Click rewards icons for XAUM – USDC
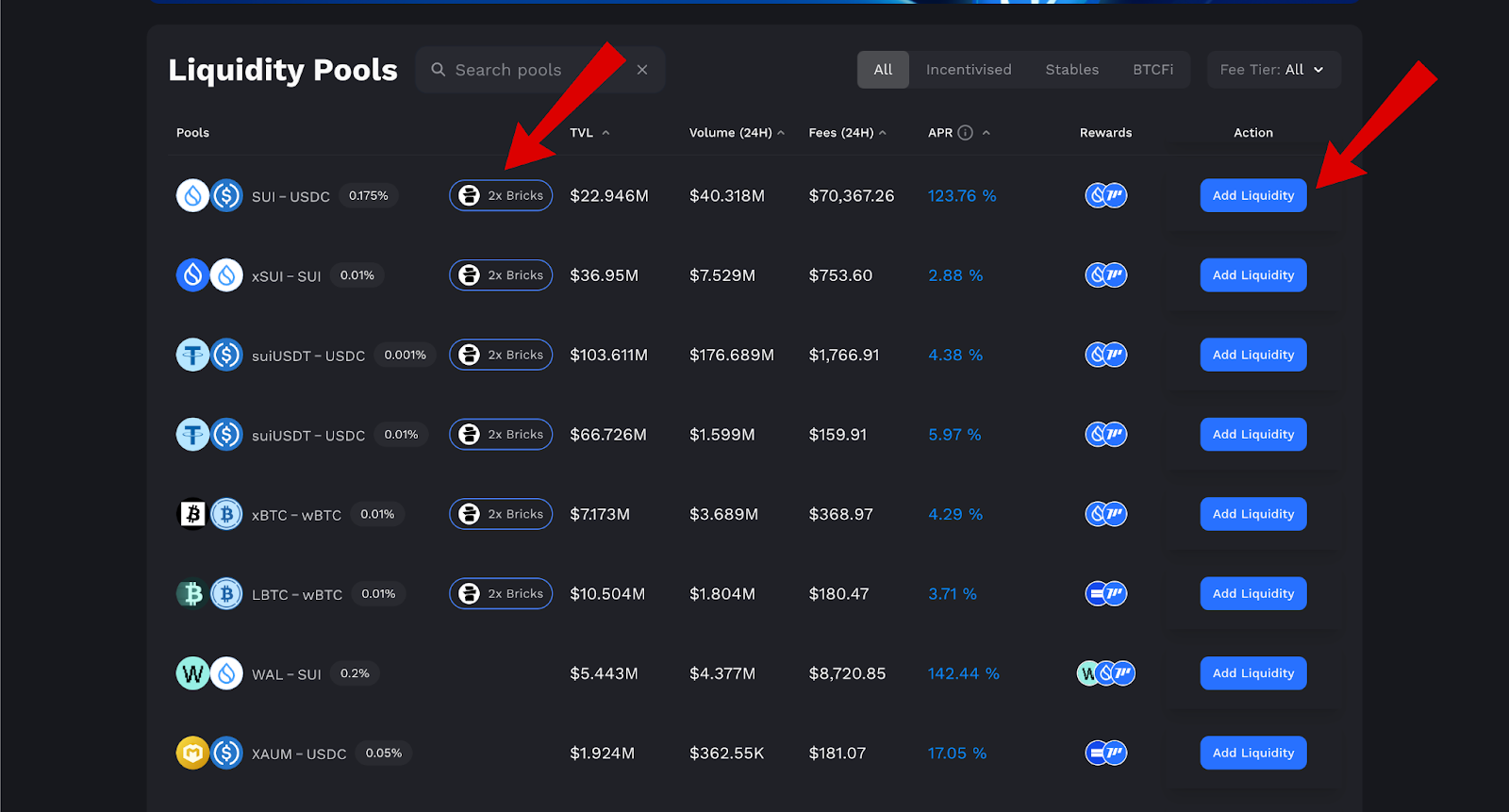The width and height of the screenshot is (1509, 812). [x=1106, y=753]
